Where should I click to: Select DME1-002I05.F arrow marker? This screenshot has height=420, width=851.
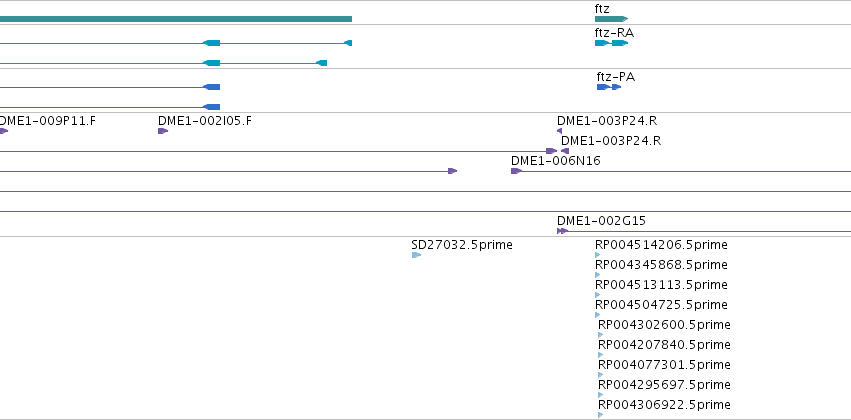pyautogui.click(x=163, y=131)
